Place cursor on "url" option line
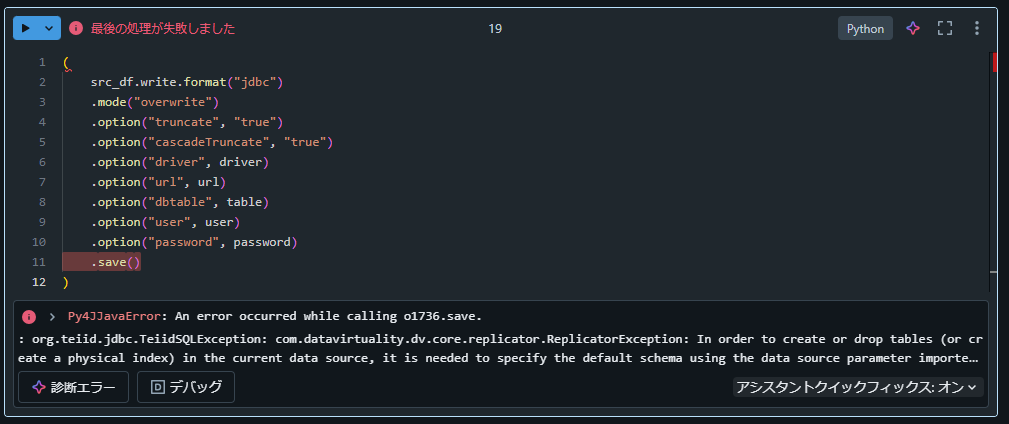This screenshot has width=1009, height=424. pyautogui.click(x=158, y=181)
